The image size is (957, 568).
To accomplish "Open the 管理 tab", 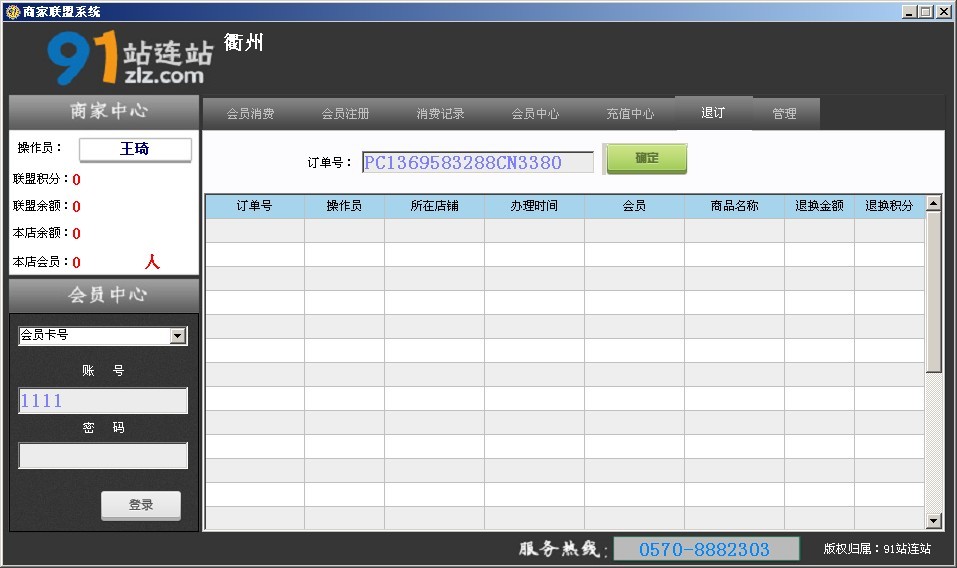I will [x=784, y=114].
